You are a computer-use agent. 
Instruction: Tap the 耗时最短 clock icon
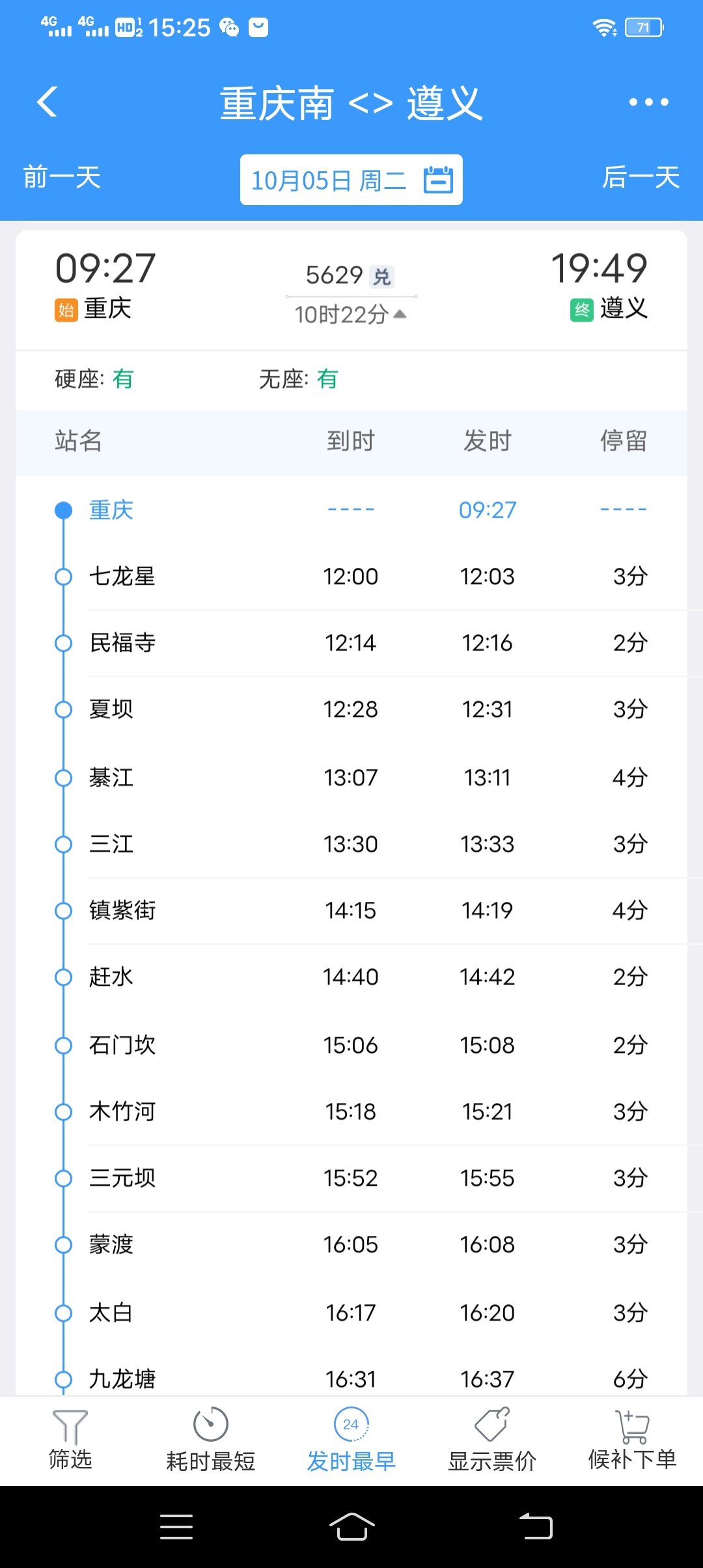click(211, 1425)
